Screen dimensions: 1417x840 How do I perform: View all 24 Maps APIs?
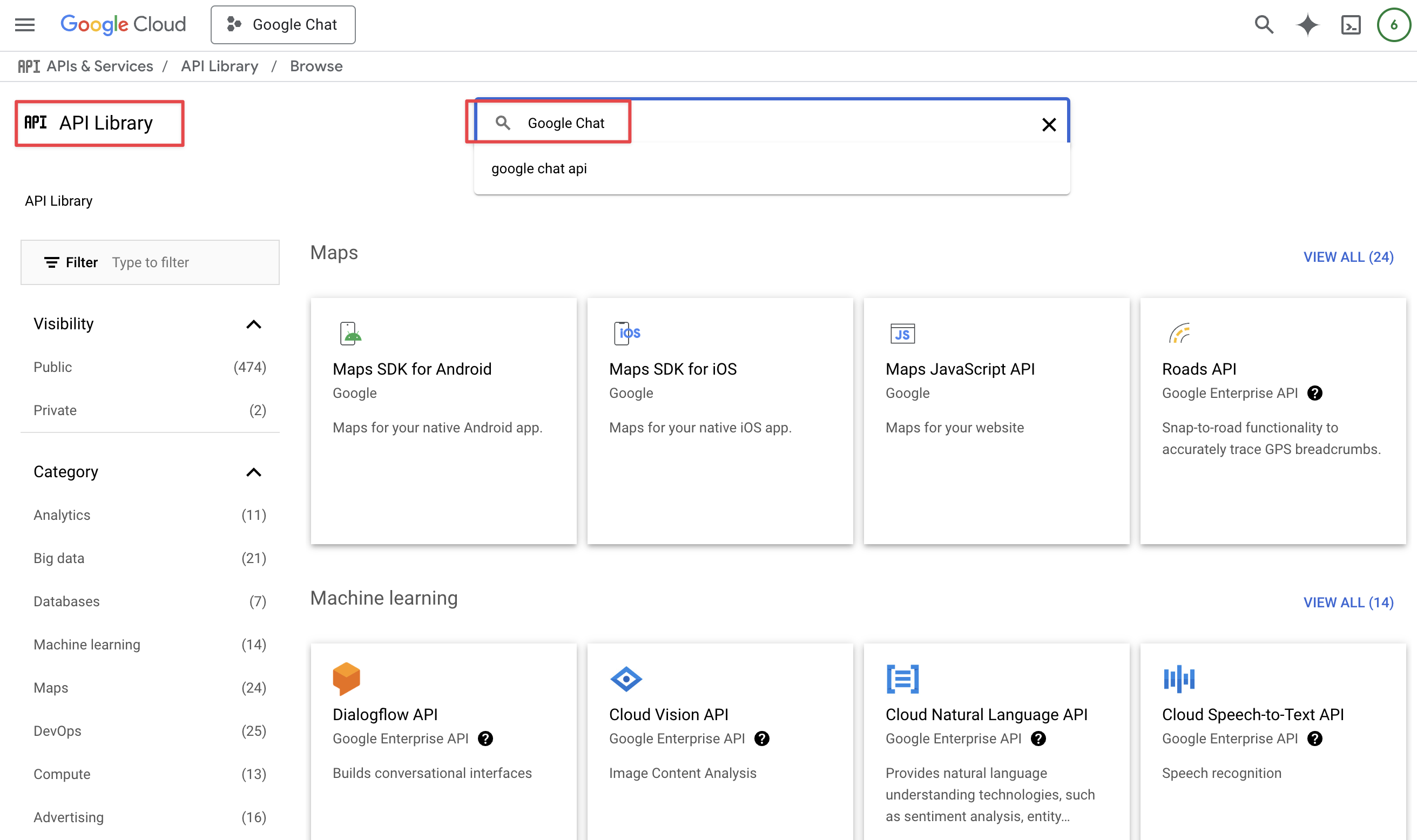tap(1348, 257)
